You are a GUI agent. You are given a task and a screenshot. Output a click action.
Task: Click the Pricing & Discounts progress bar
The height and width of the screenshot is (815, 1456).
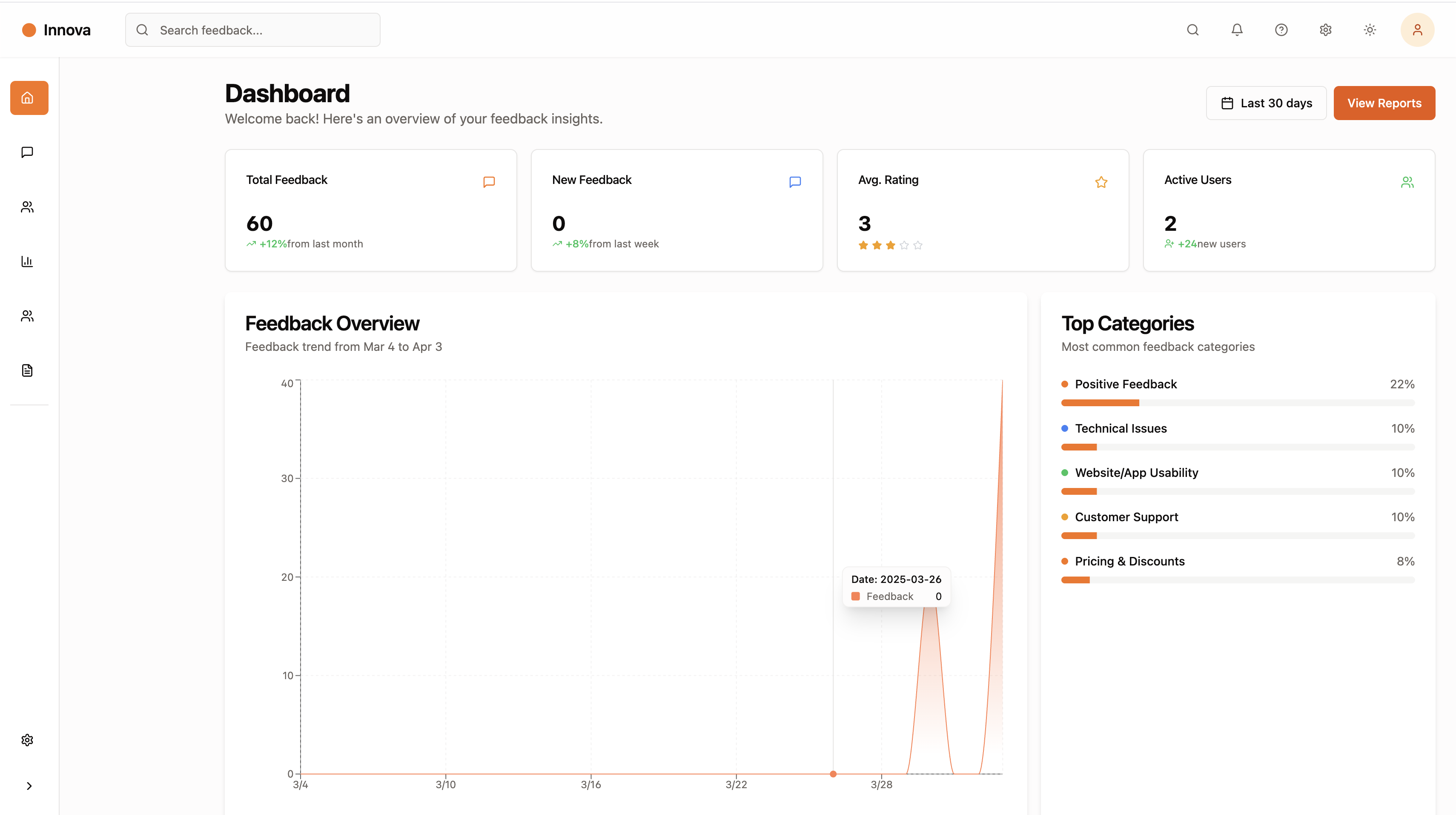tap(1237, 580)
